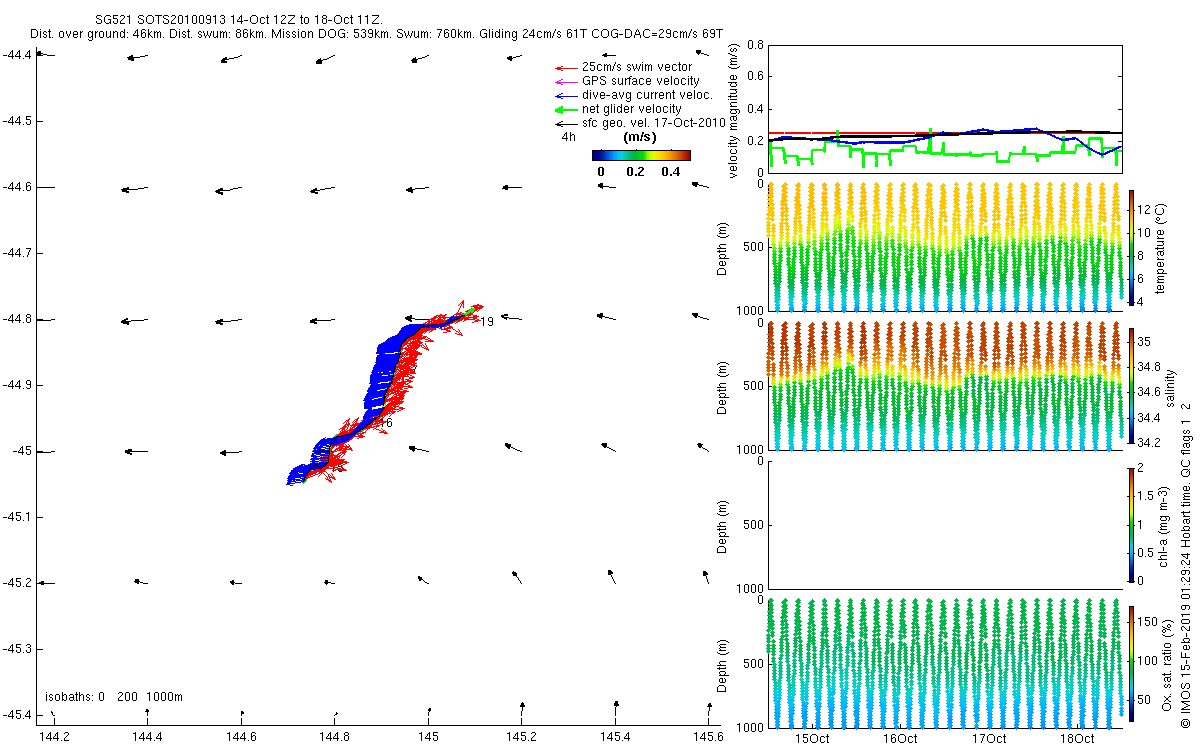Click longitude tick '144.2' on the map
Viewport: 1200px width, 750px height.
pyautogui.click(x=53, y=737)
